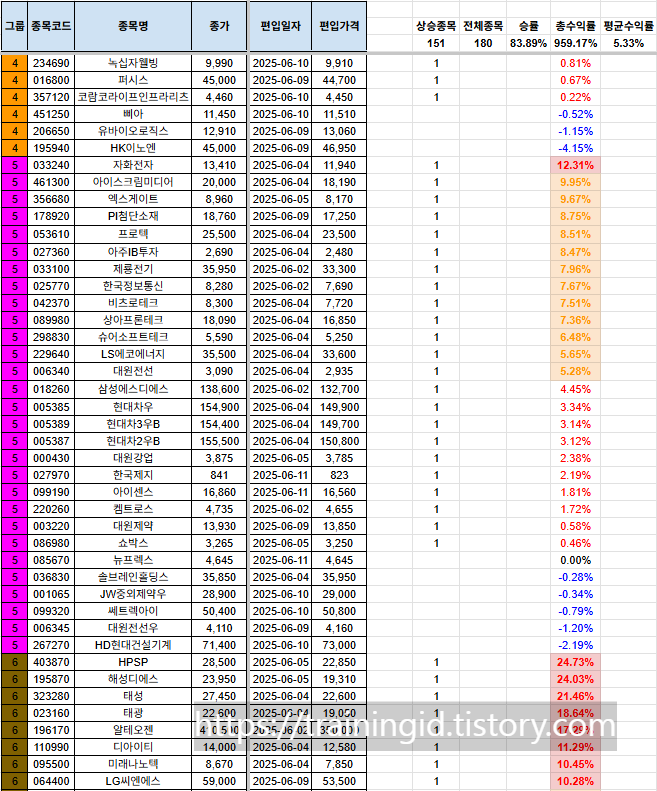The width and height of the screenshot is (657, 791).
Task: Select the 24.73% return cell for HPSP
Action: (x=575, y=662)
